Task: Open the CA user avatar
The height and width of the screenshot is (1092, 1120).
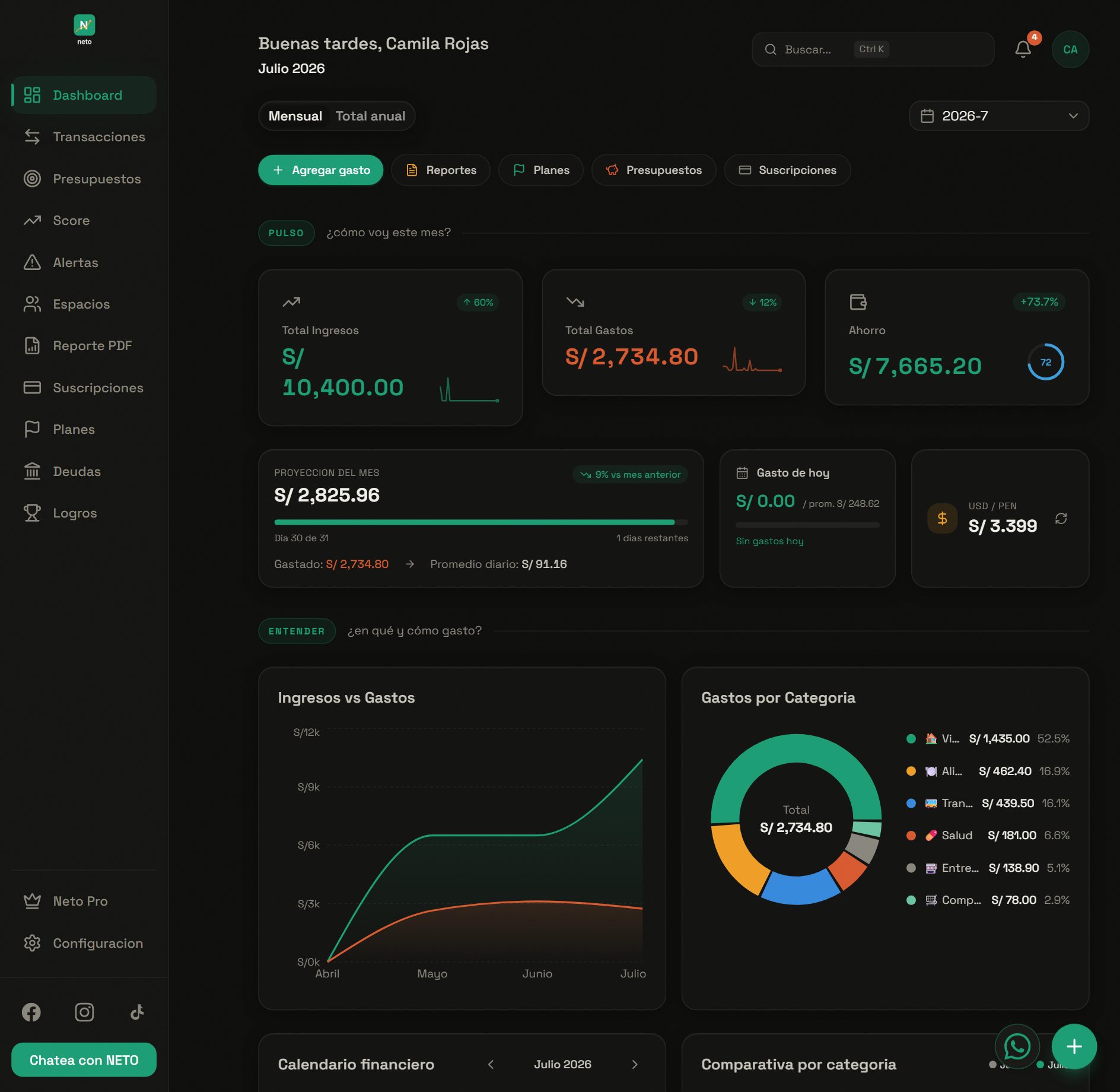Action: [1070, 49]
